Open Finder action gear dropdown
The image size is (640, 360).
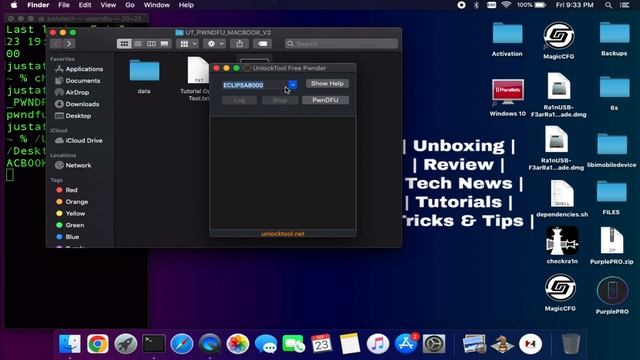[215, 44]
